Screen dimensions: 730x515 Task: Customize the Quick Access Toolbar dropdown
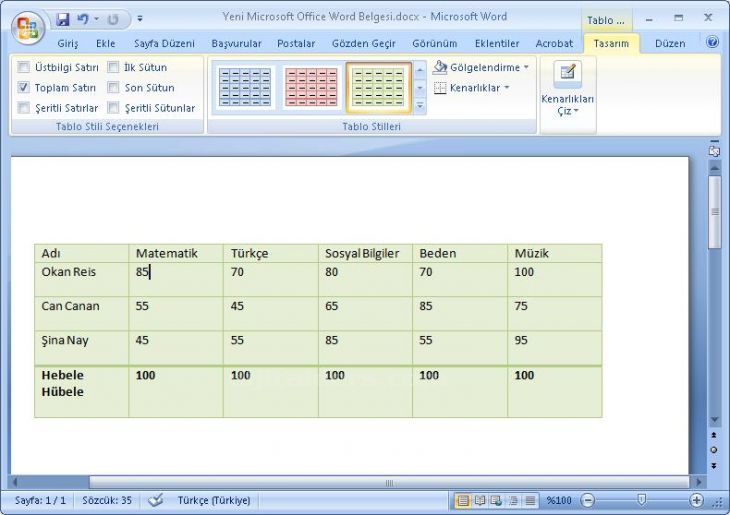[140, 19]
